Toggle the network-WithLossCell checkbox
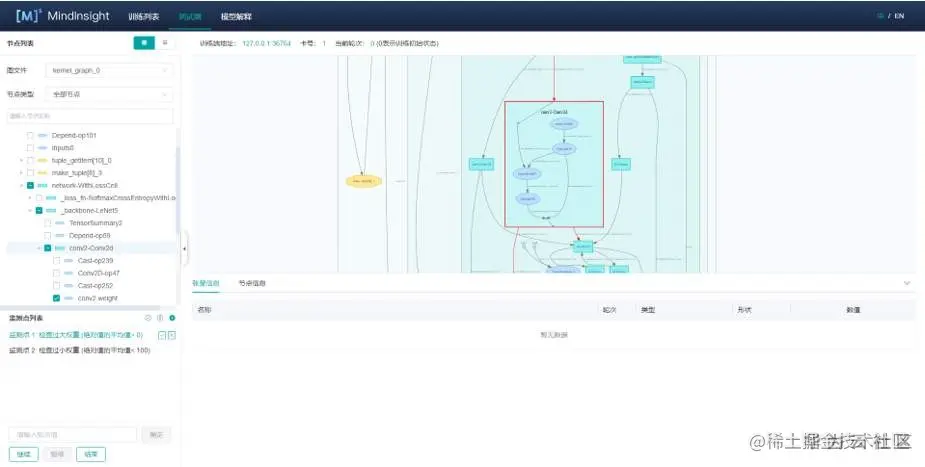The width and height of the screenshot is (925, 467). 30,186
